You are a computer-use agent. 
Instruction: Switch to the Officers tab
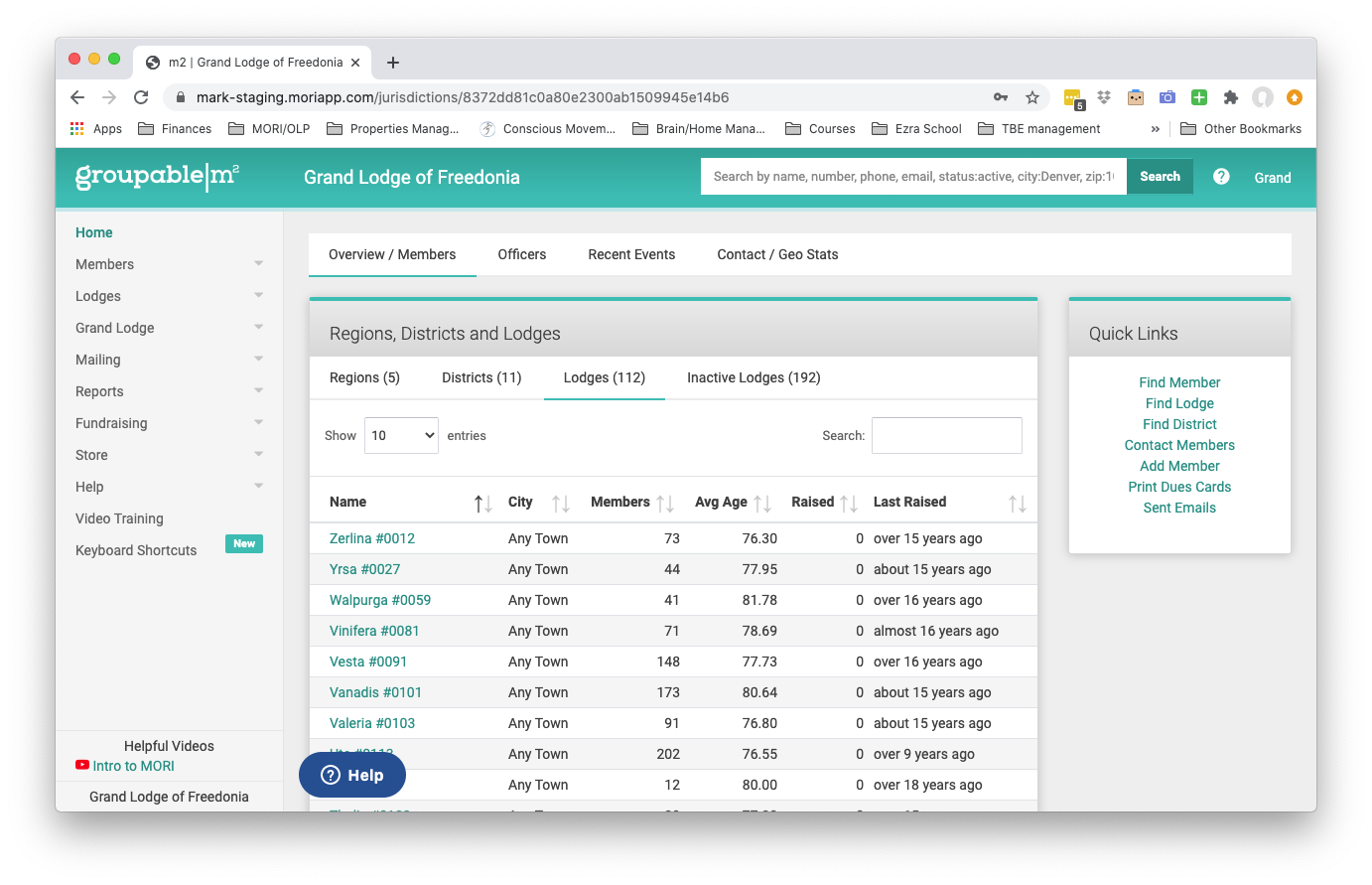[522, 254]
